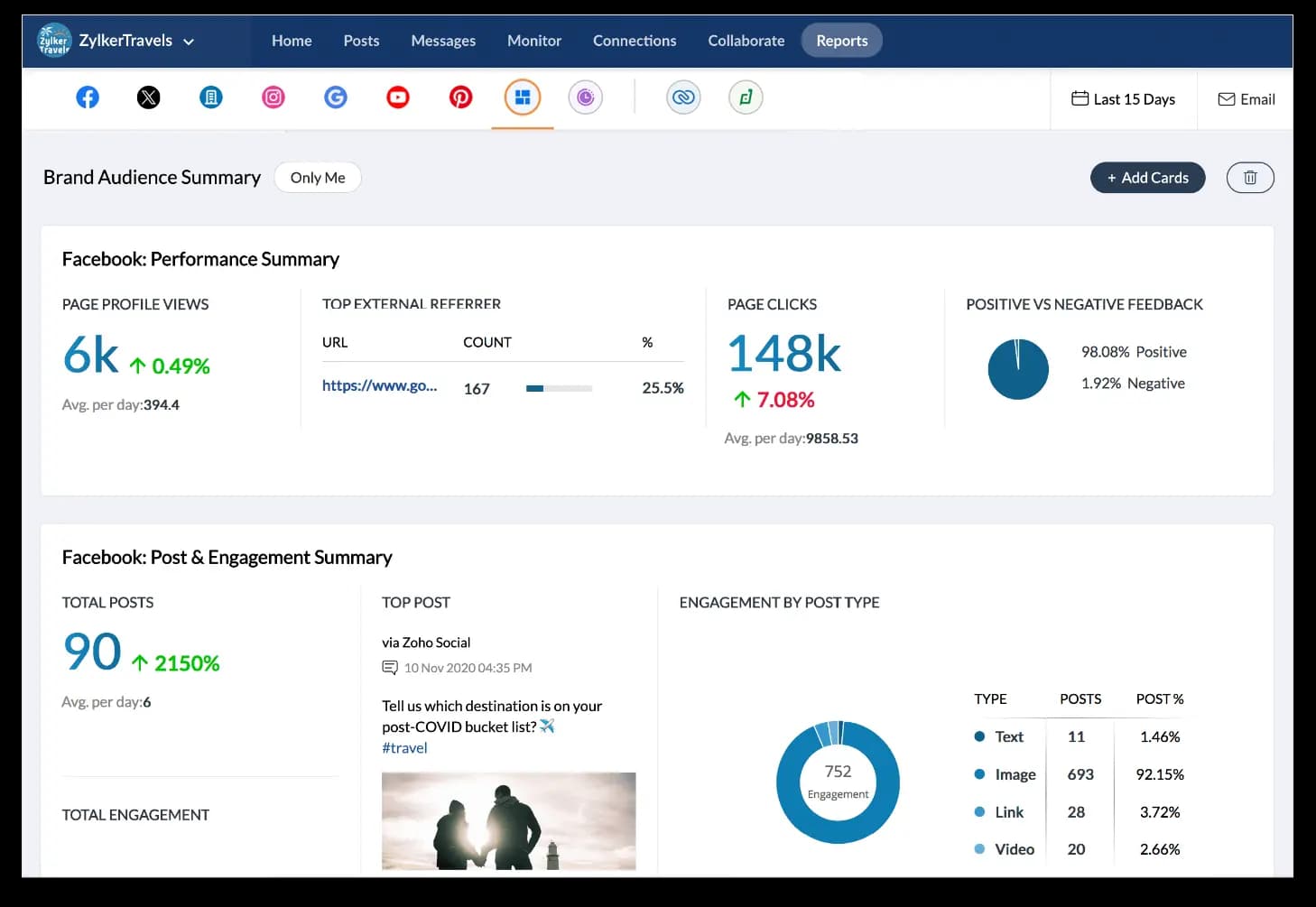Open the YouTube channel report

398,97
